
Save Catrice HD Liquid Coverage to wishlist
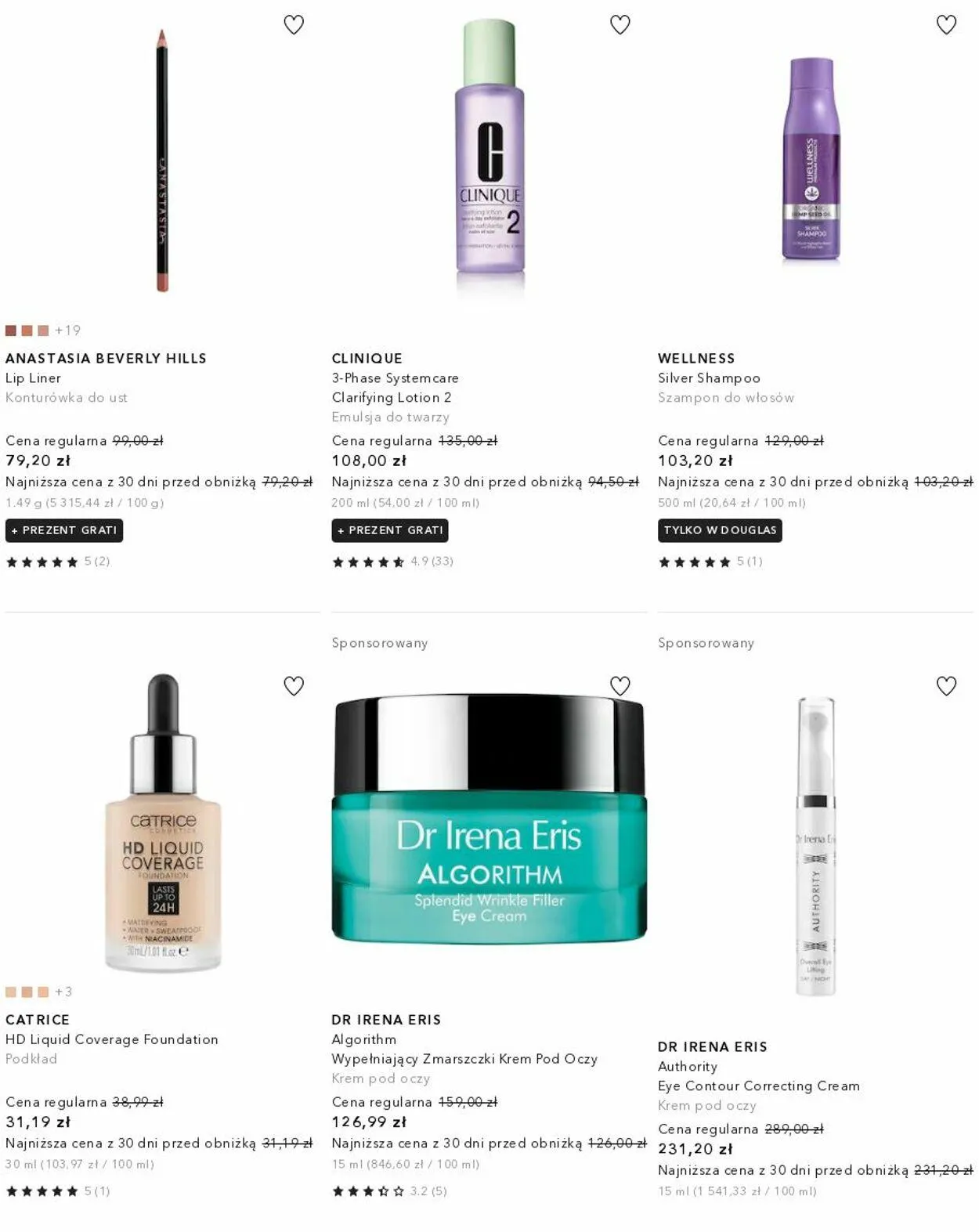294,686
